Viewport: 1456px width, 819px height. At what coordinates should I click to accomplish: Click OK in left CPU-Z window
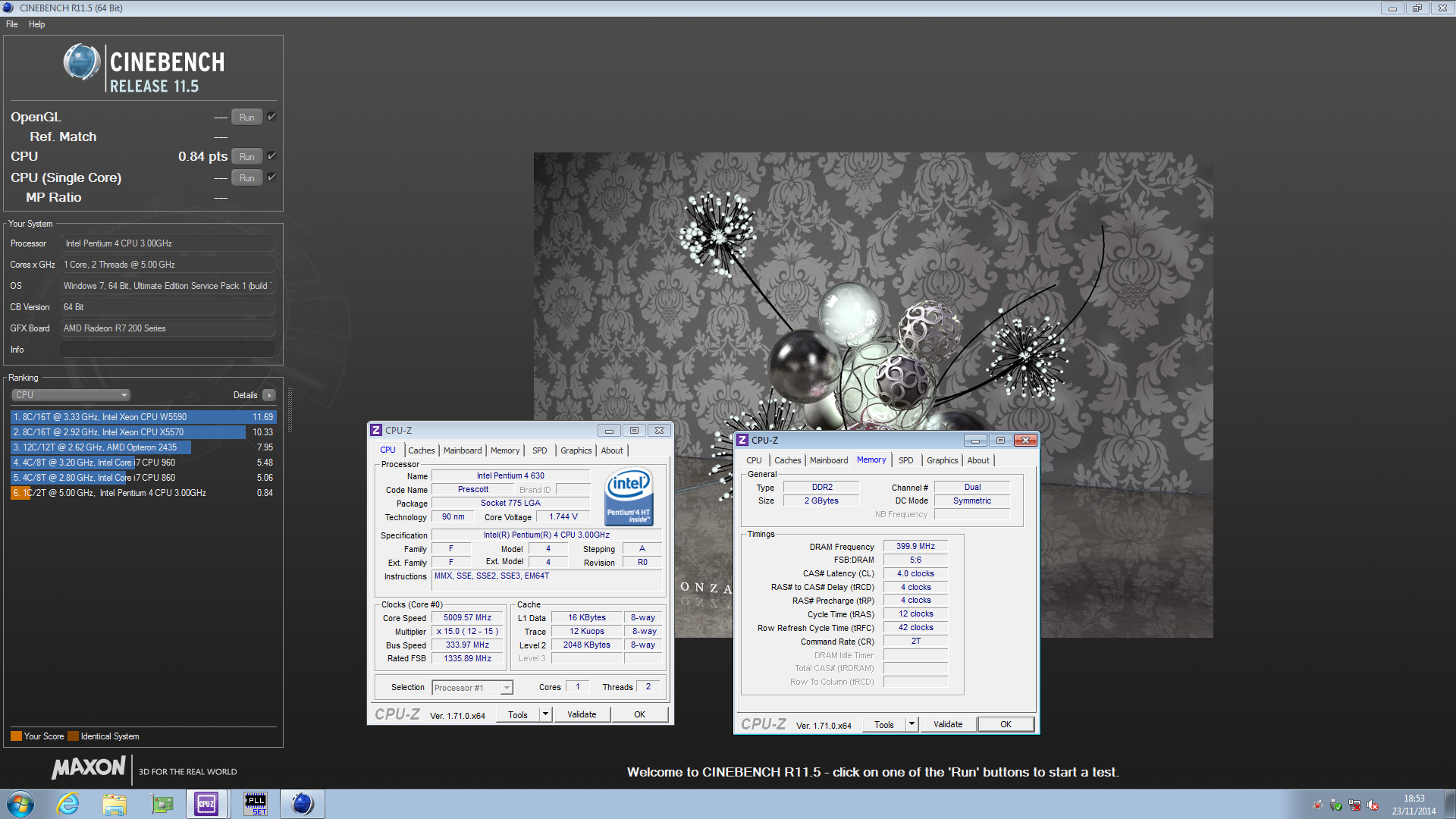640,714
